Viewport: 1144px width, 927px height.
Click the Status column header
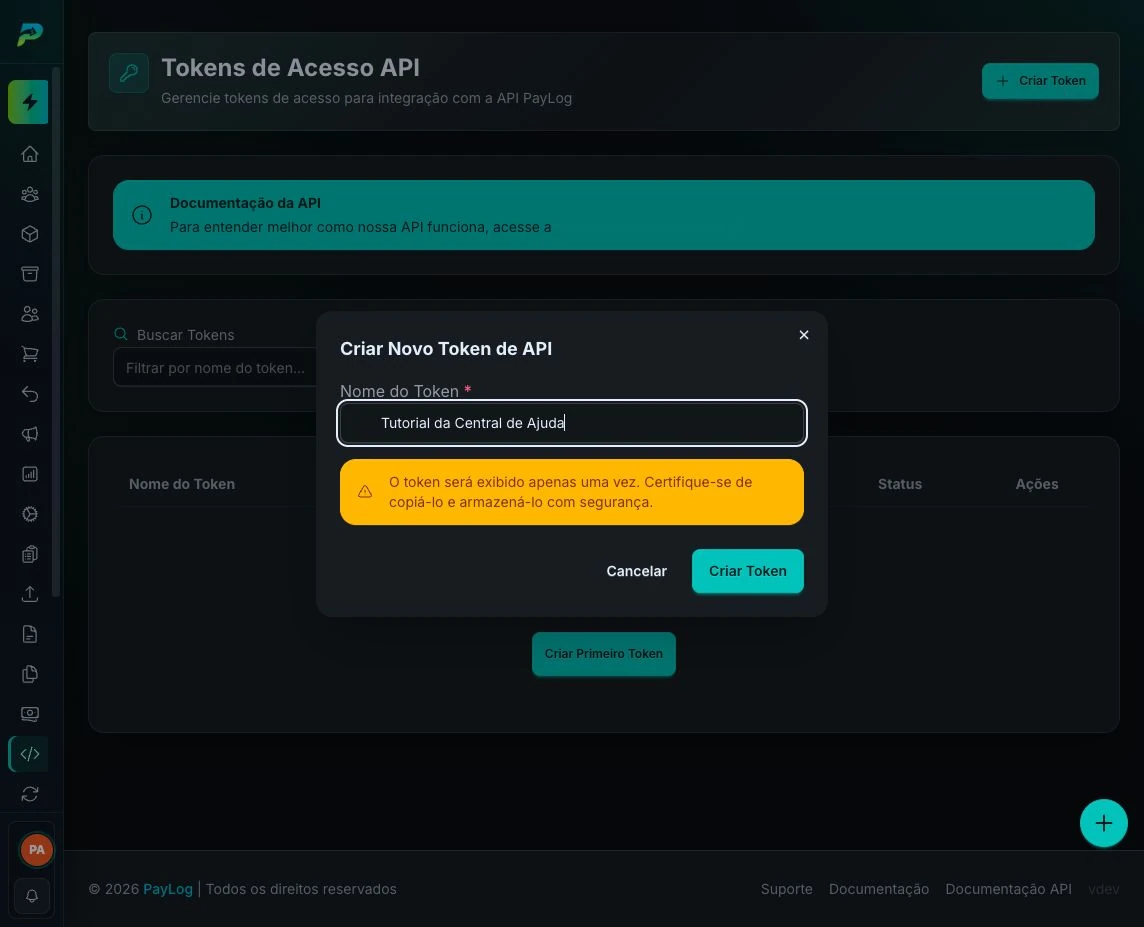pos(900,484)
